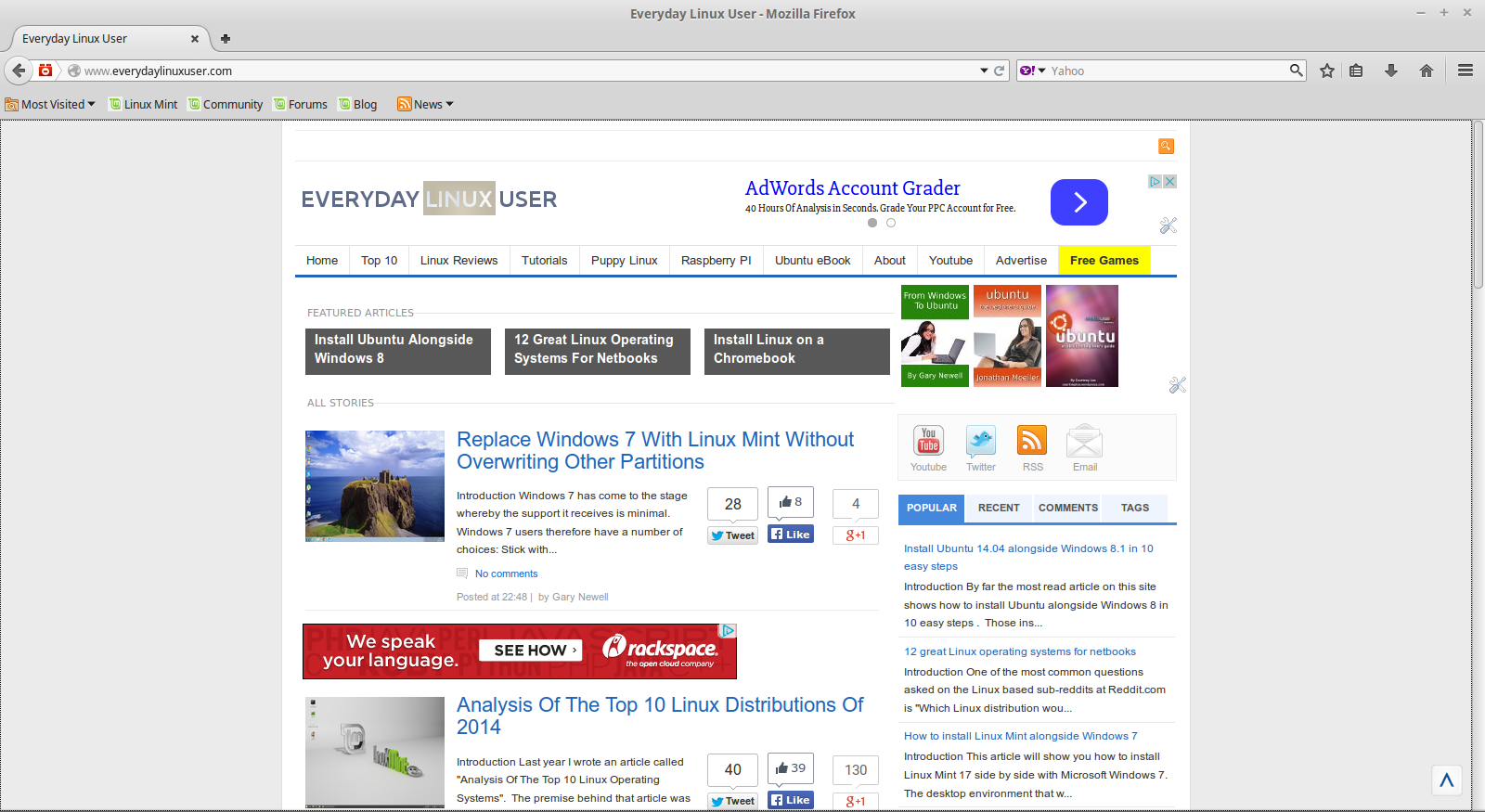Like the Replace Windows 7 article on Facebook
Screen dimensions: 1485x812
pyautogui.click(x=791, y=535)
